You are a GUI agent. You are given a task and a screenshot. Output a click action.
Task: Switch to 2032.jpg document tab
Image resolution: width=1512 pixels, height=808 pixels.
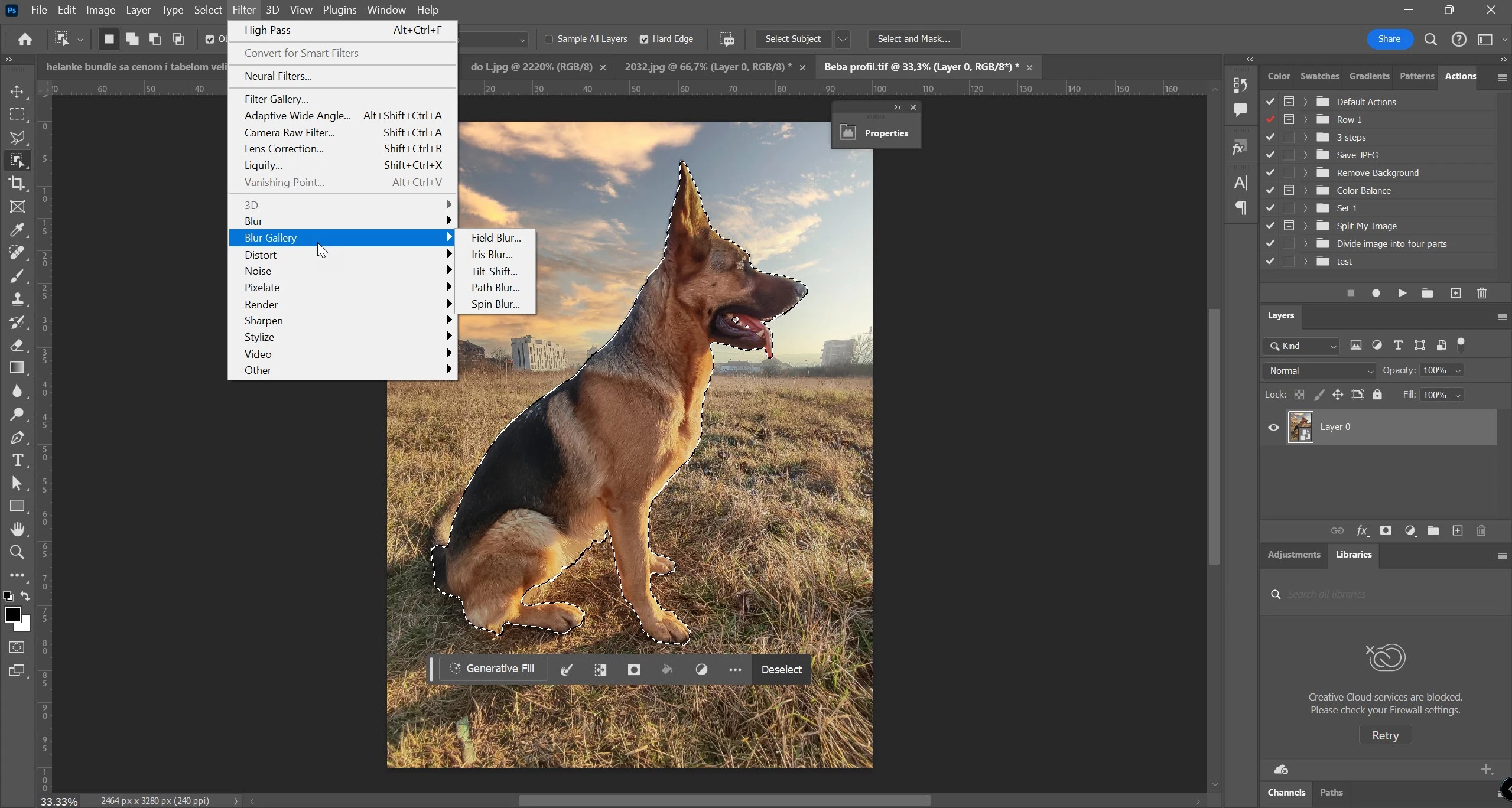tap(708, 67)
